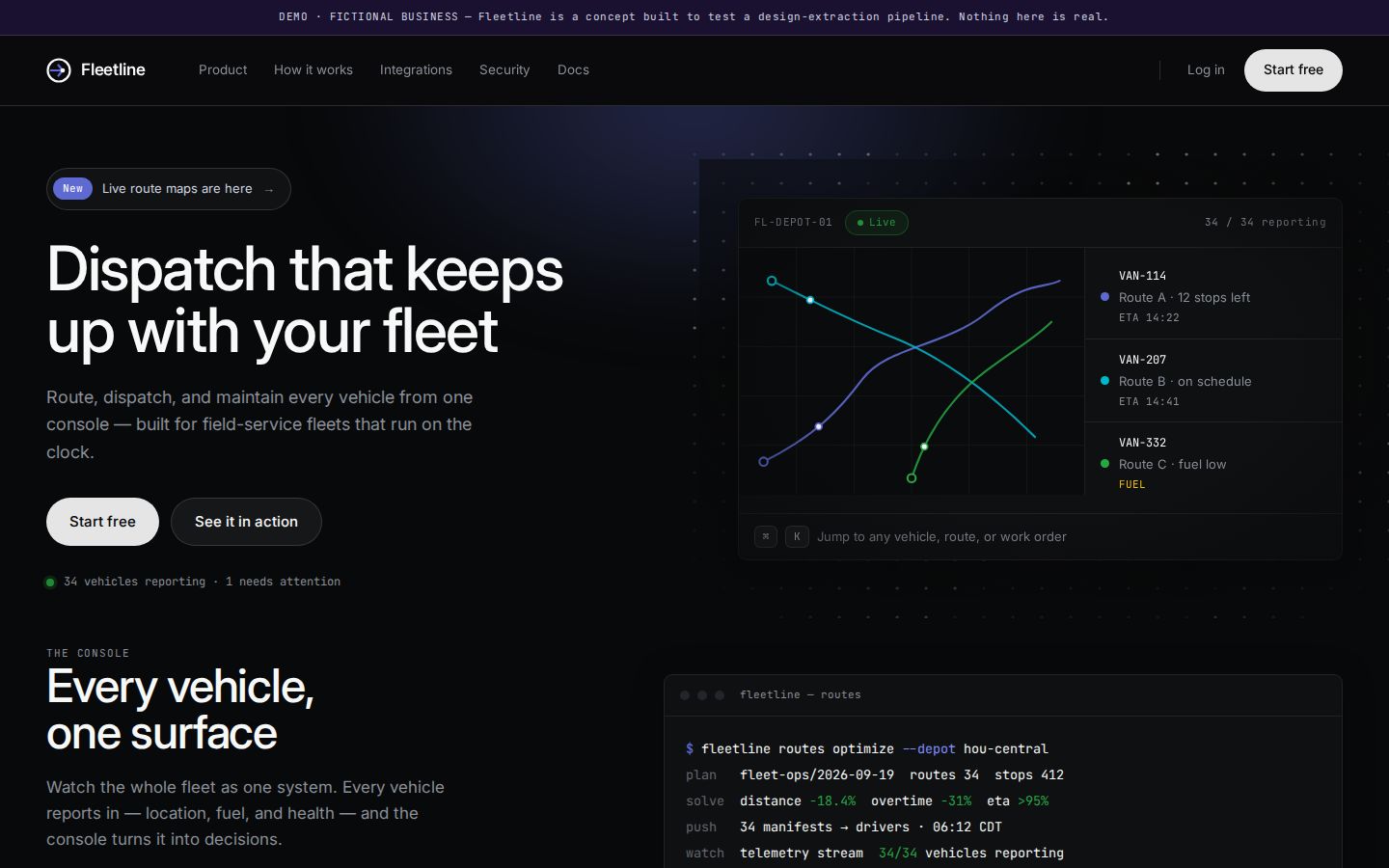1389x868 pixels.
Task: Click the Jump to any vehicle search field
Action: (1040, 536)
